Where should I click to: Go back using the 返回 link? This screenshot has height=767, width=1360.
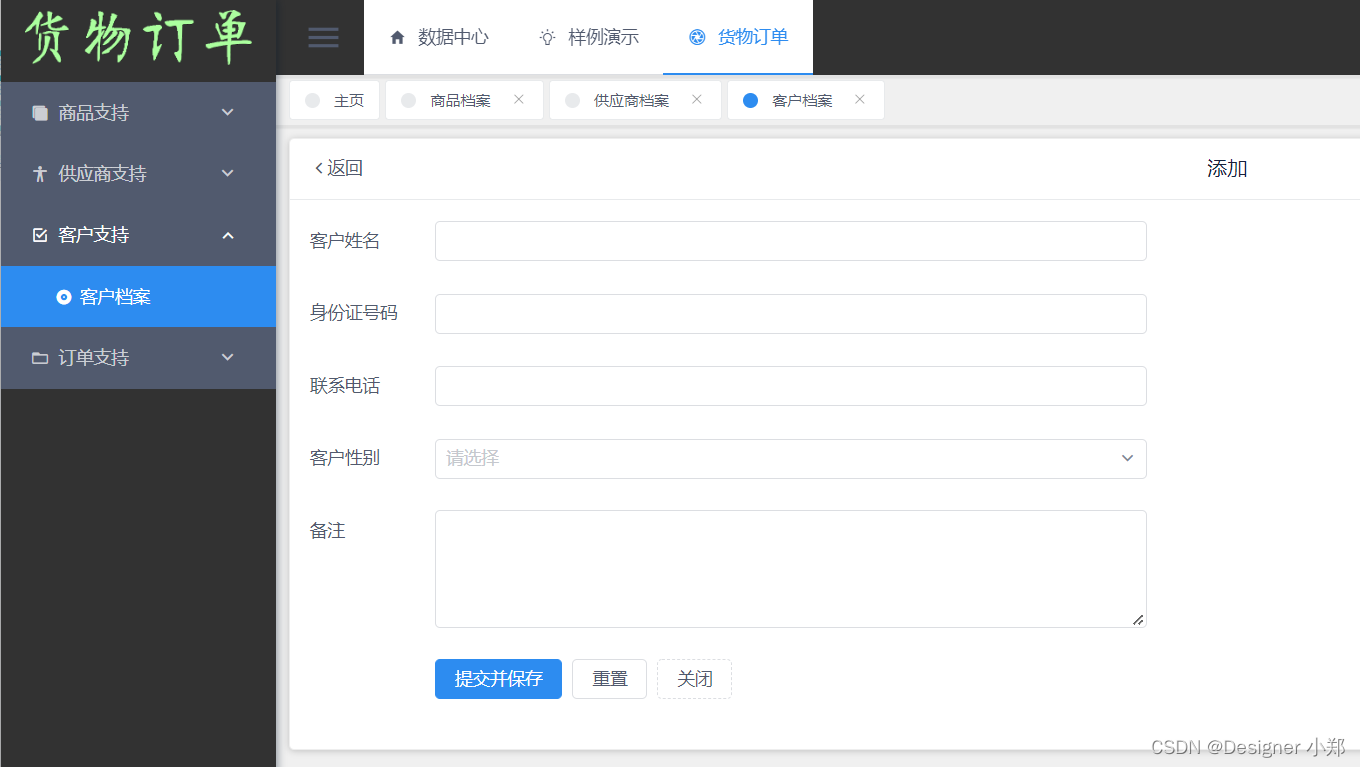[338, 168]
